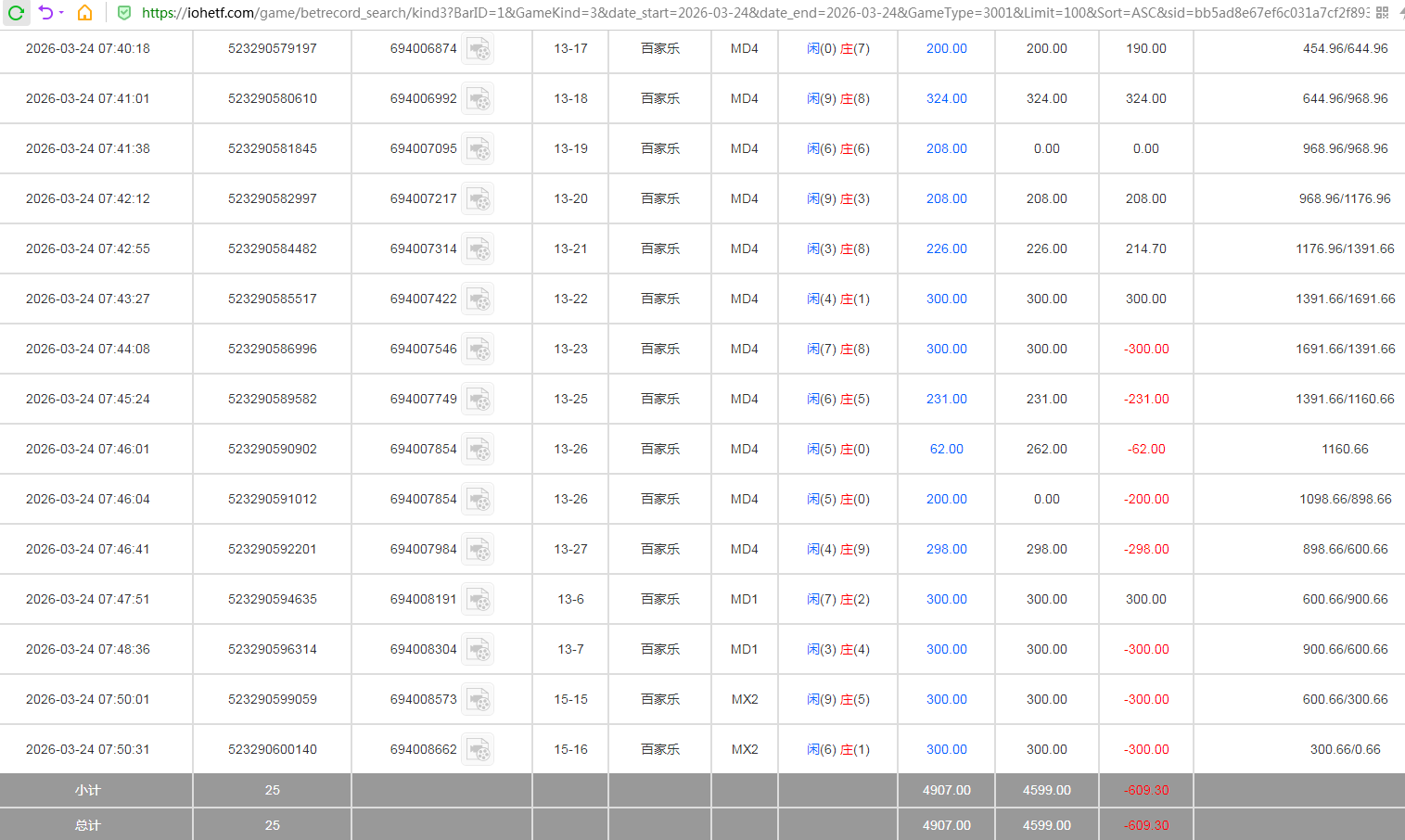
Task: Click the purple undo back arrow
Action: pos(45,13)
